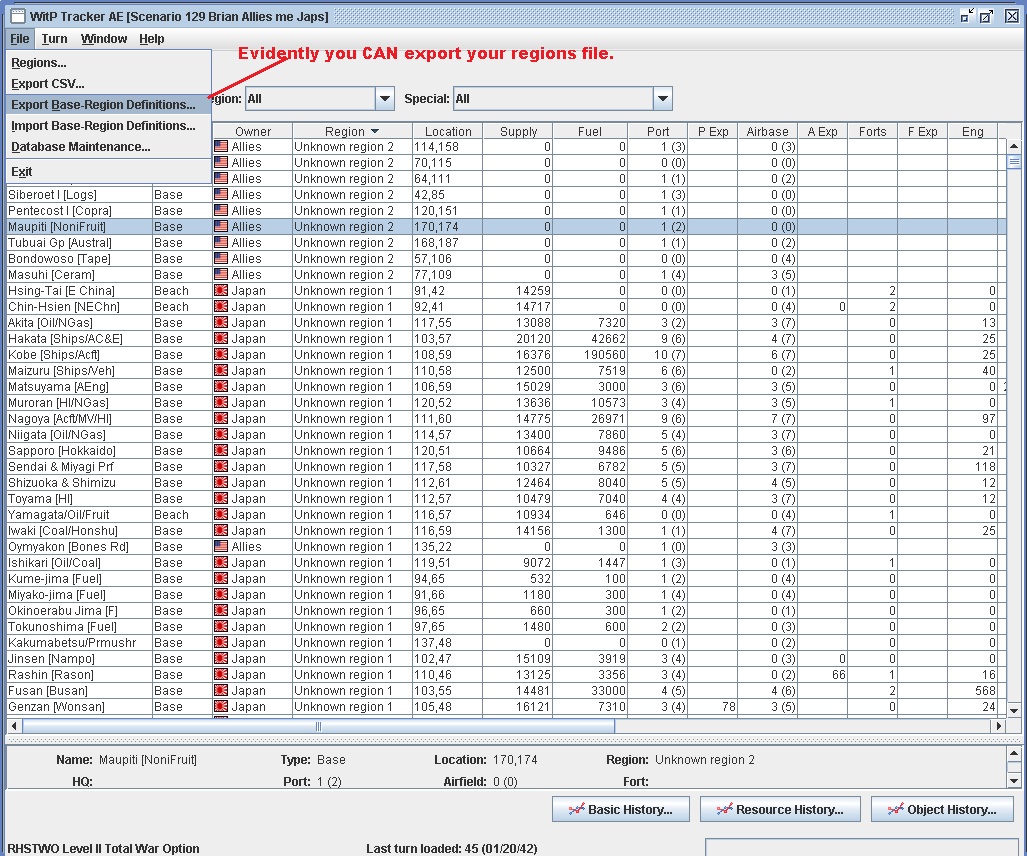This screenshot has height=856, width=1027.
Task: Click chart icon on Basic History button
Action: (576, 809)
